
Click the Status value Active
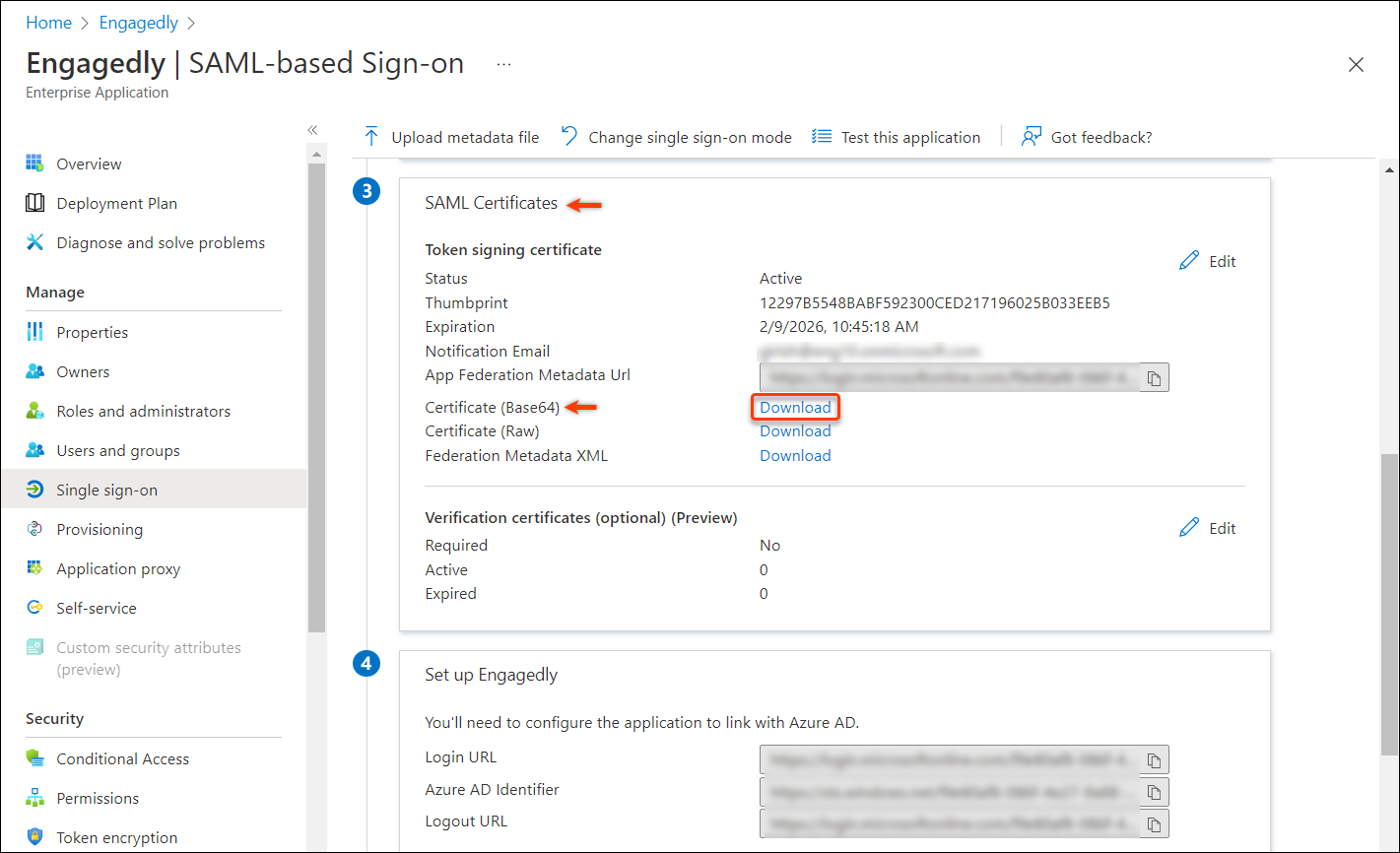pyautogui.click(x=780, y=278)
